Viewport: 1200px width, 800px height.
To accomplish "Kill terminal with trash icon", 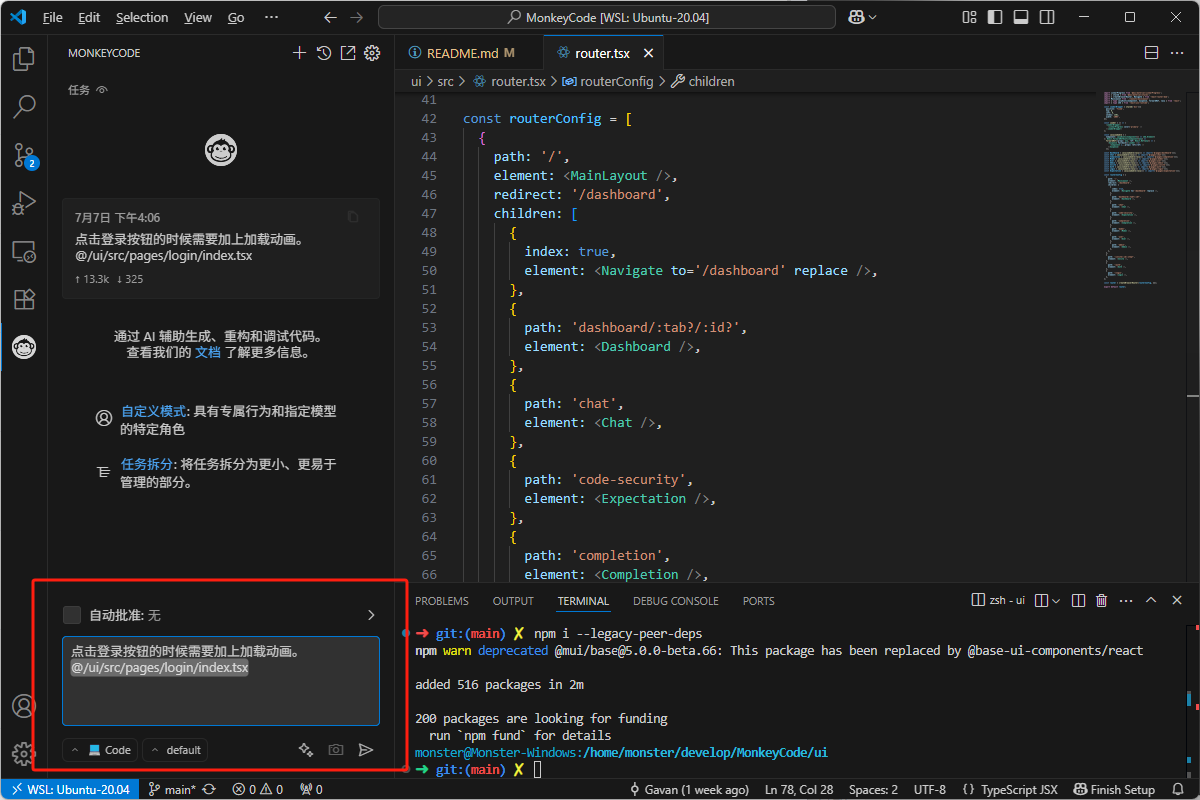I will click(x=1102, y=601).
